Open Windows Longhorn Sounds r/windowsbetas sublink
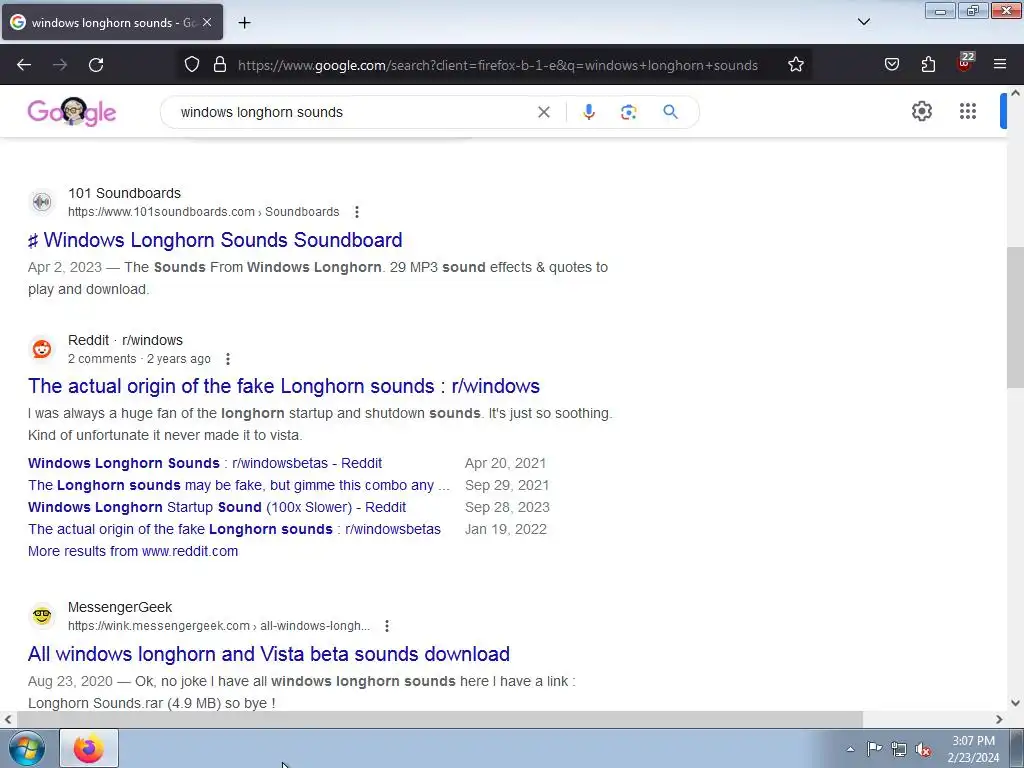 coord(205,464)
